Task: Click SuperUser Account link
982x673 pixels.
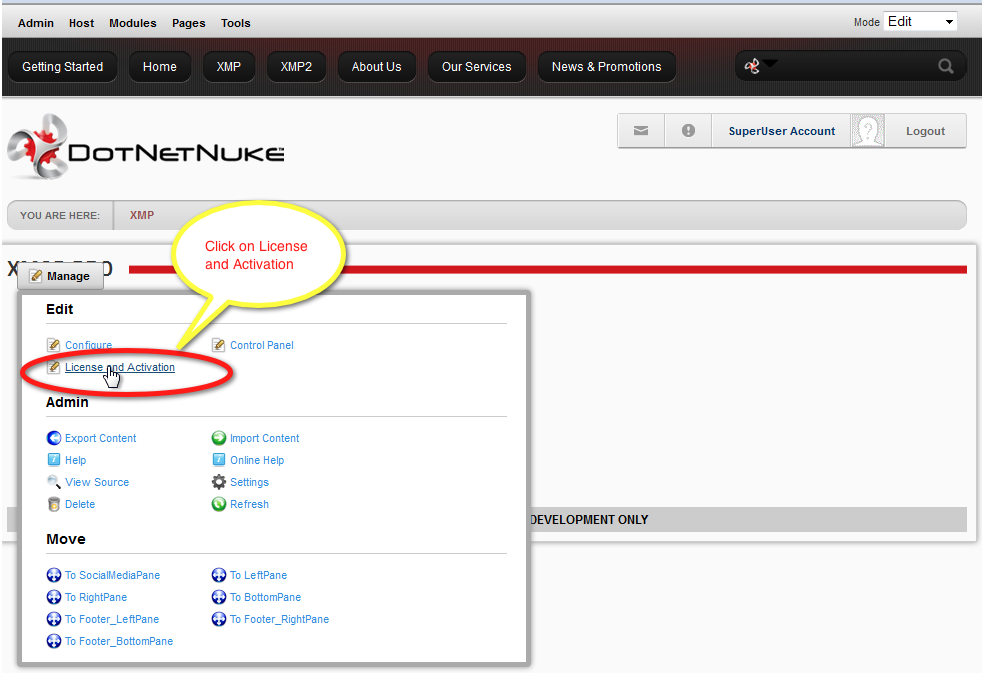Action: pyautogui.click(x=782, y=131)
